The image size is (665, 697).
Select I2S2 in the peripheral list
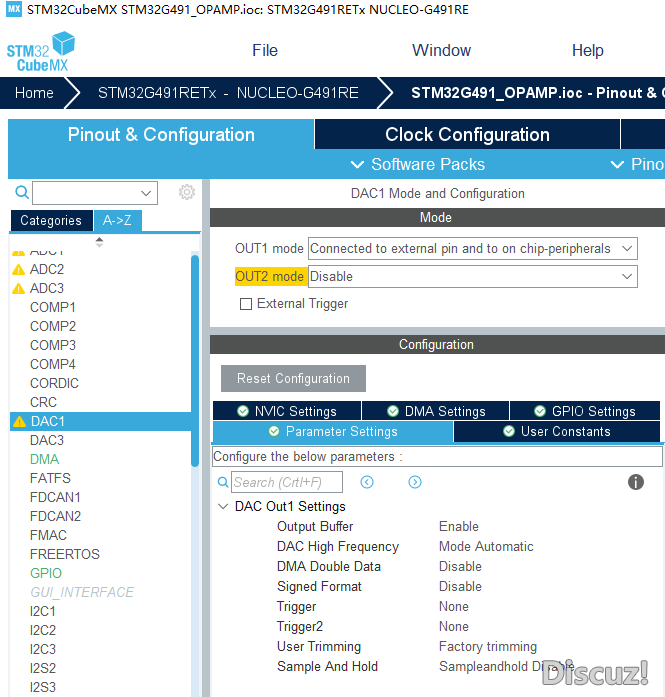[x=43, y=669]
